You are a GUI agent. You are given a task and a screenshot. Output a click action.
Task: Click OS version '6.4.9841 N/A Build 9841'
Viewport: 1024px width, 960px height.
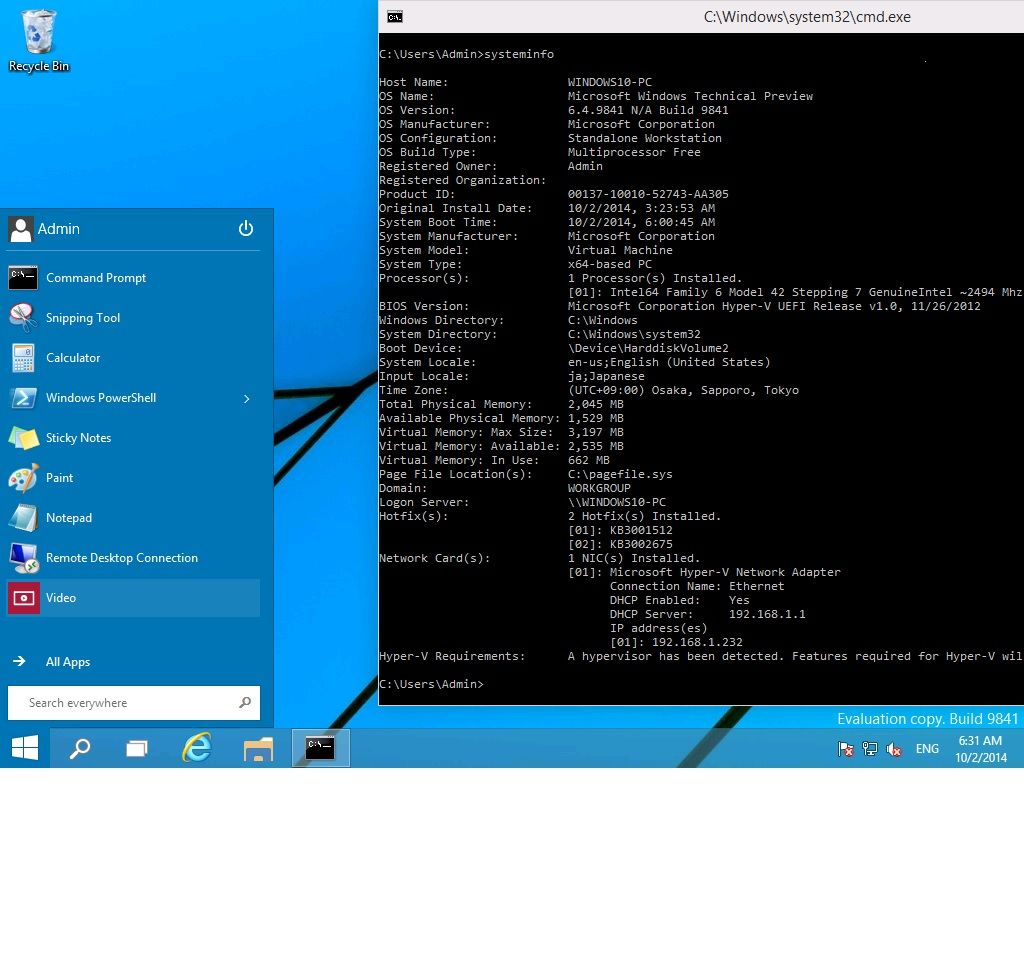(x=648, y=110)
